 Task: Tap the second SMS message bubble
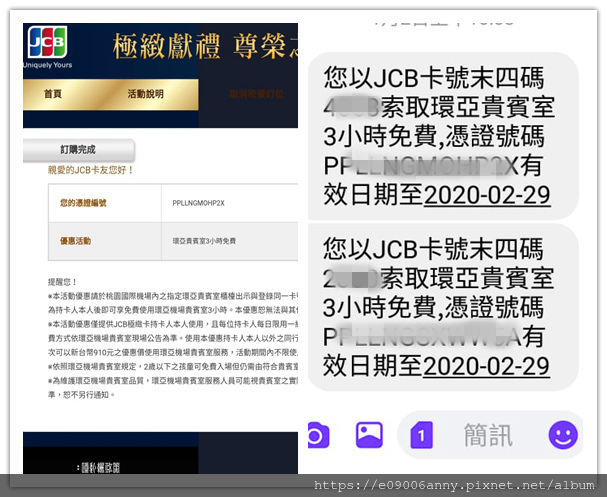[443, 307]
